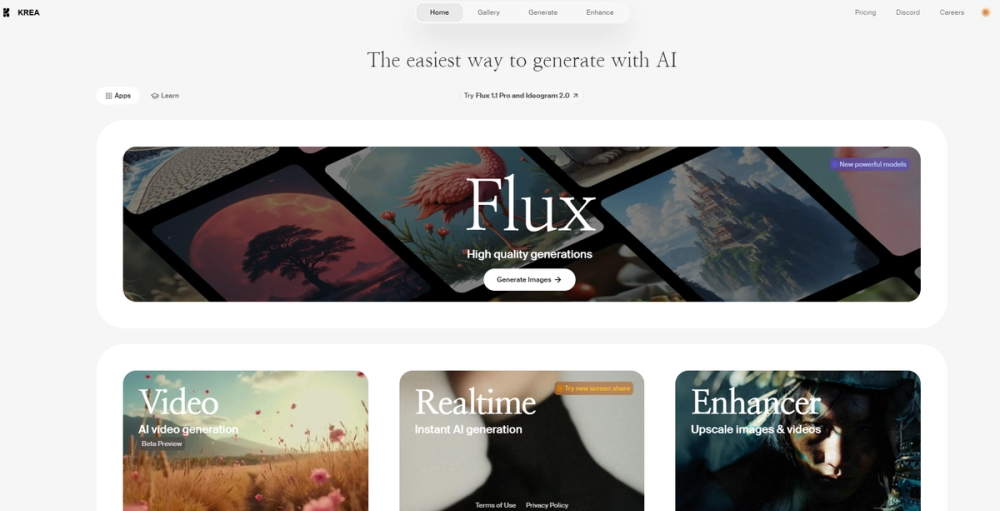Viewport: 1000px width, 511px height.
Task: Click the arrow in Generate Images button
Action: (558, 279)
